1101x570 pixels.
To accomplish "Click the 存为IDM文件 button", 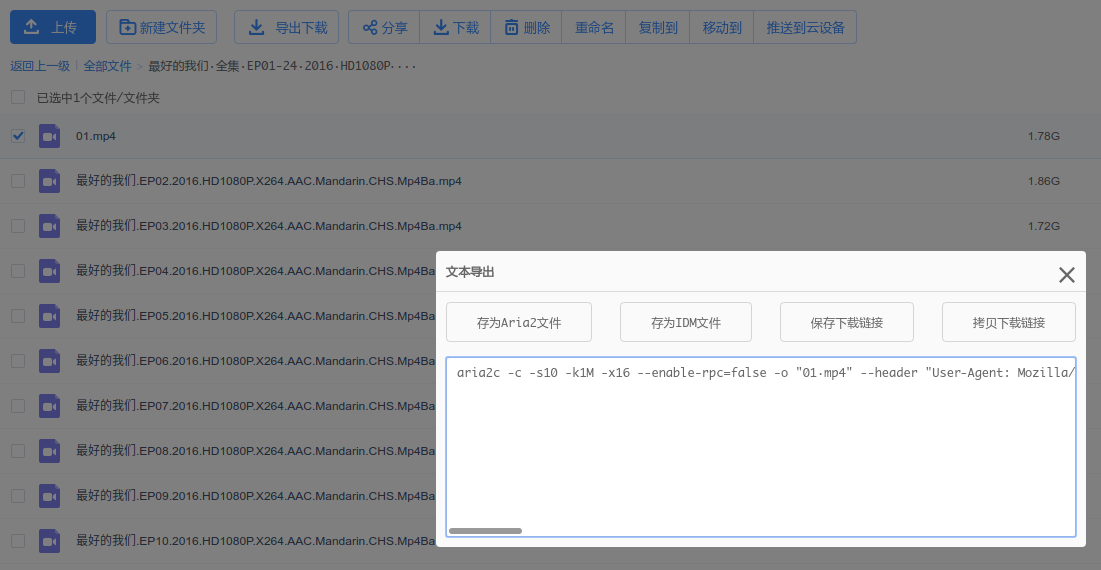I will [x=686, y=322].
